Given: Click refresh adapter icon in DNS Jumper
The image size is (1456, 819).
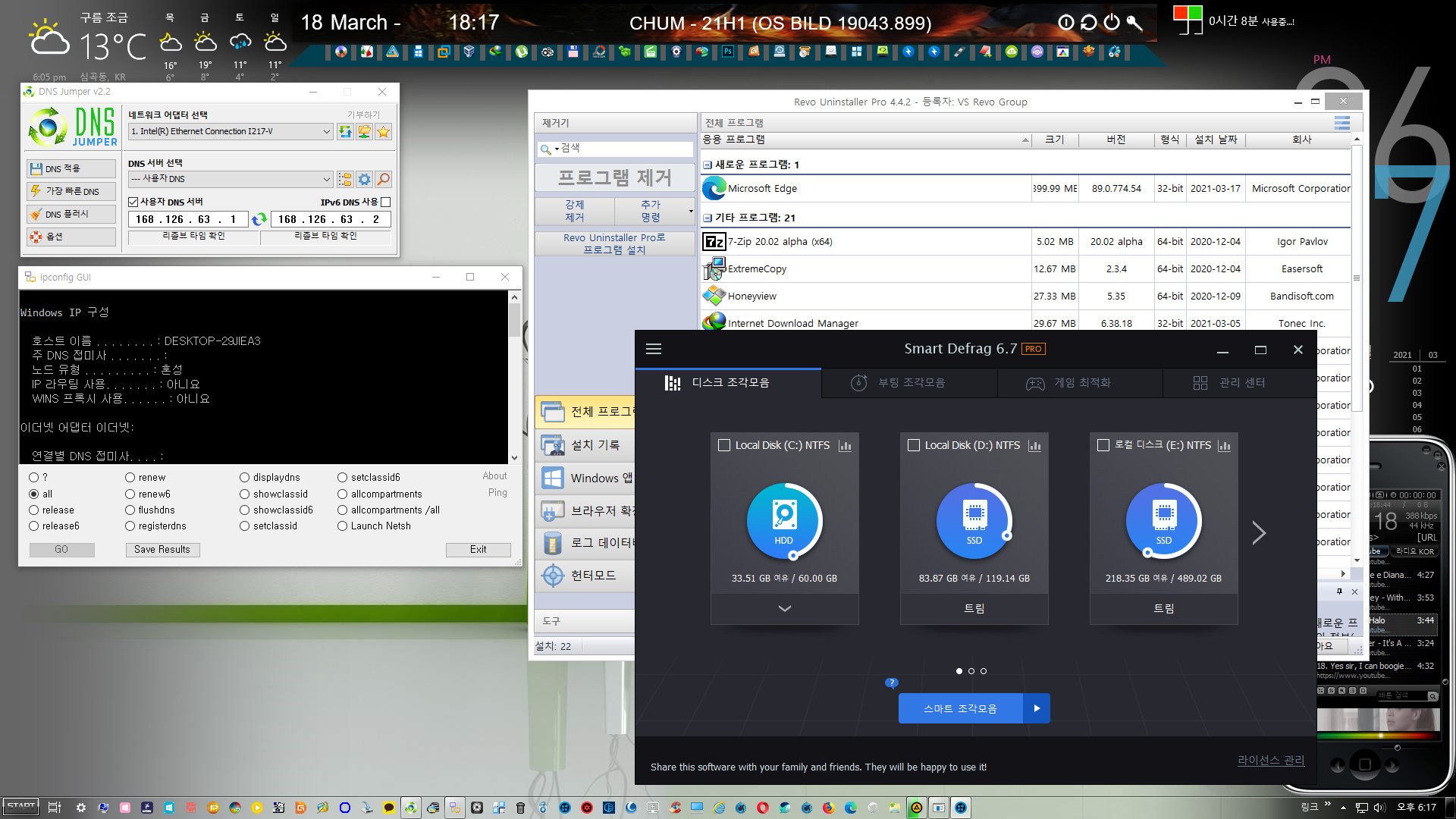Looking at the screenshot, I should point(345,132).
